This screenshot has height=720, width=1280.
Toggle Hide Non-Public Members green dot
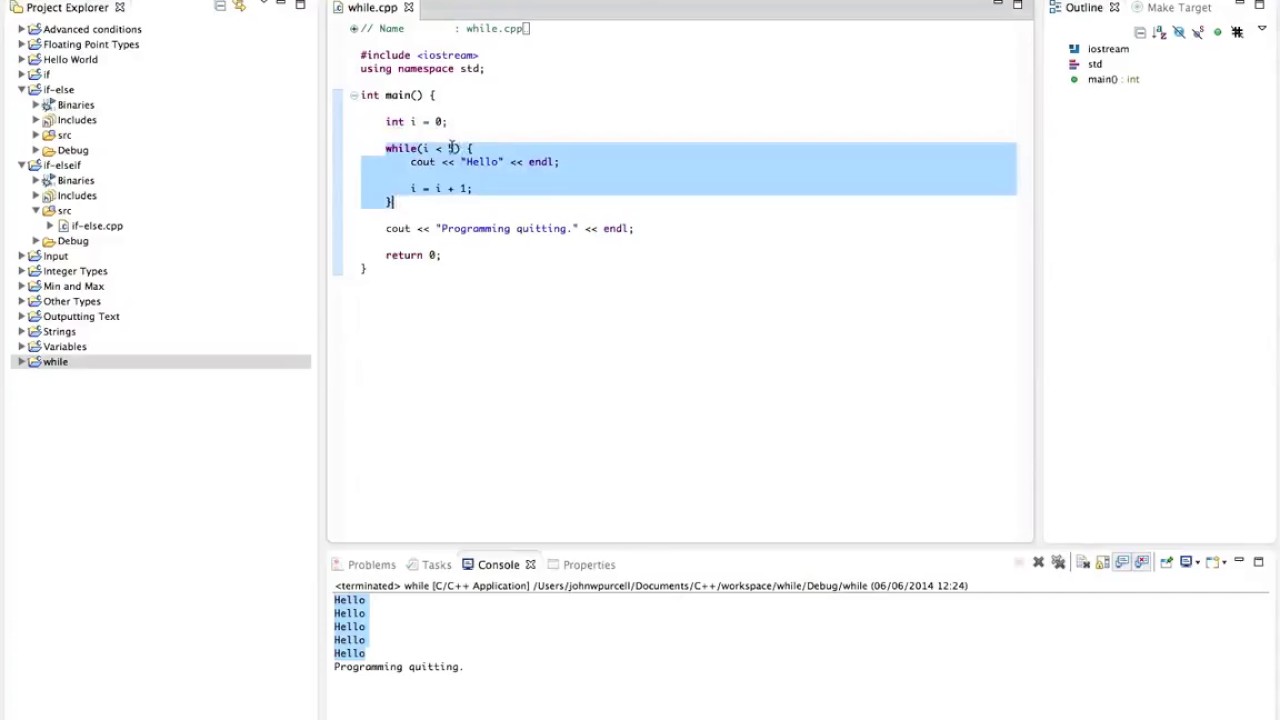point(1217,32)
